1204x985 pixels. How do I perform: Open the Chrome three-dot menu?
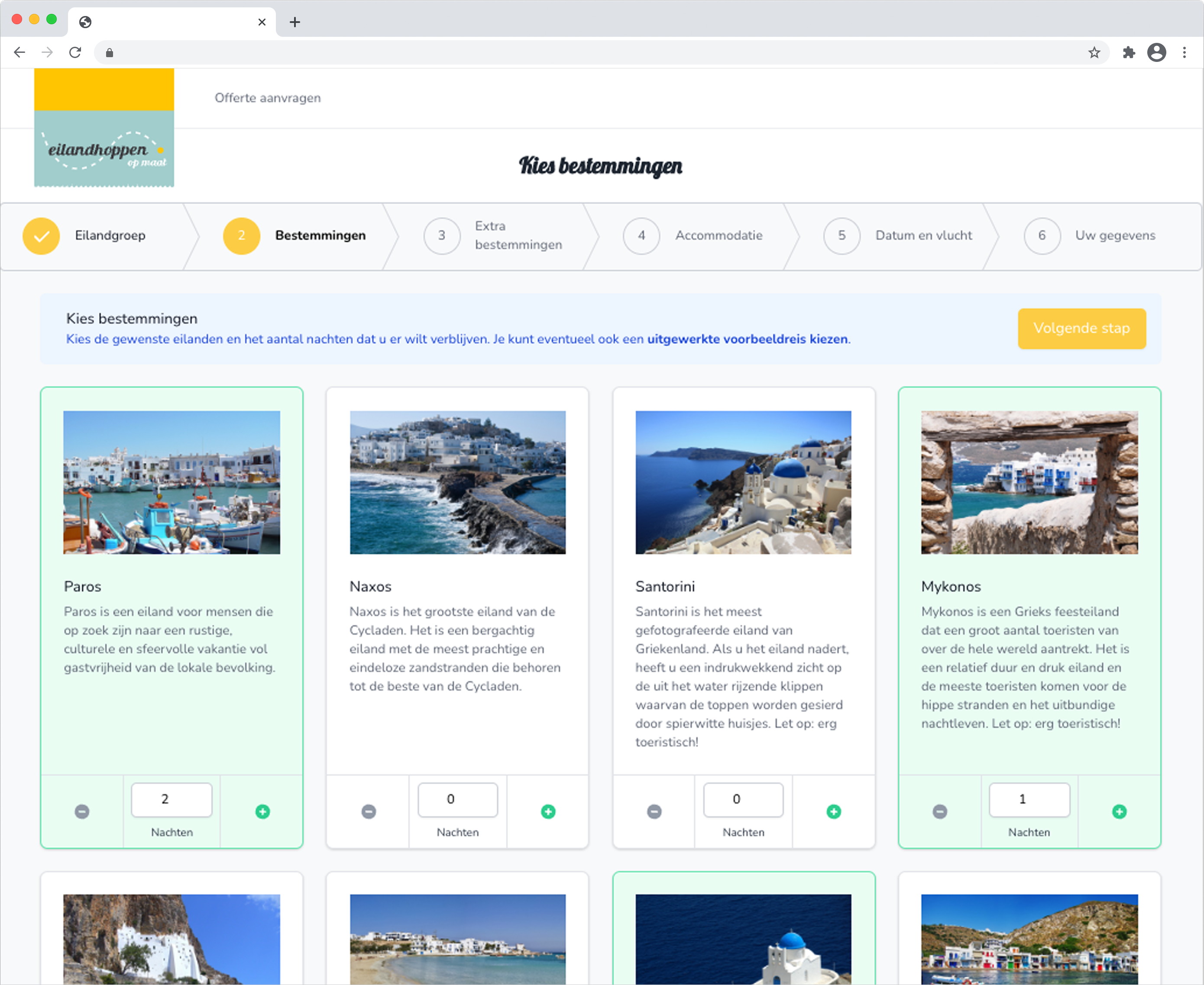click(1184, 53)
